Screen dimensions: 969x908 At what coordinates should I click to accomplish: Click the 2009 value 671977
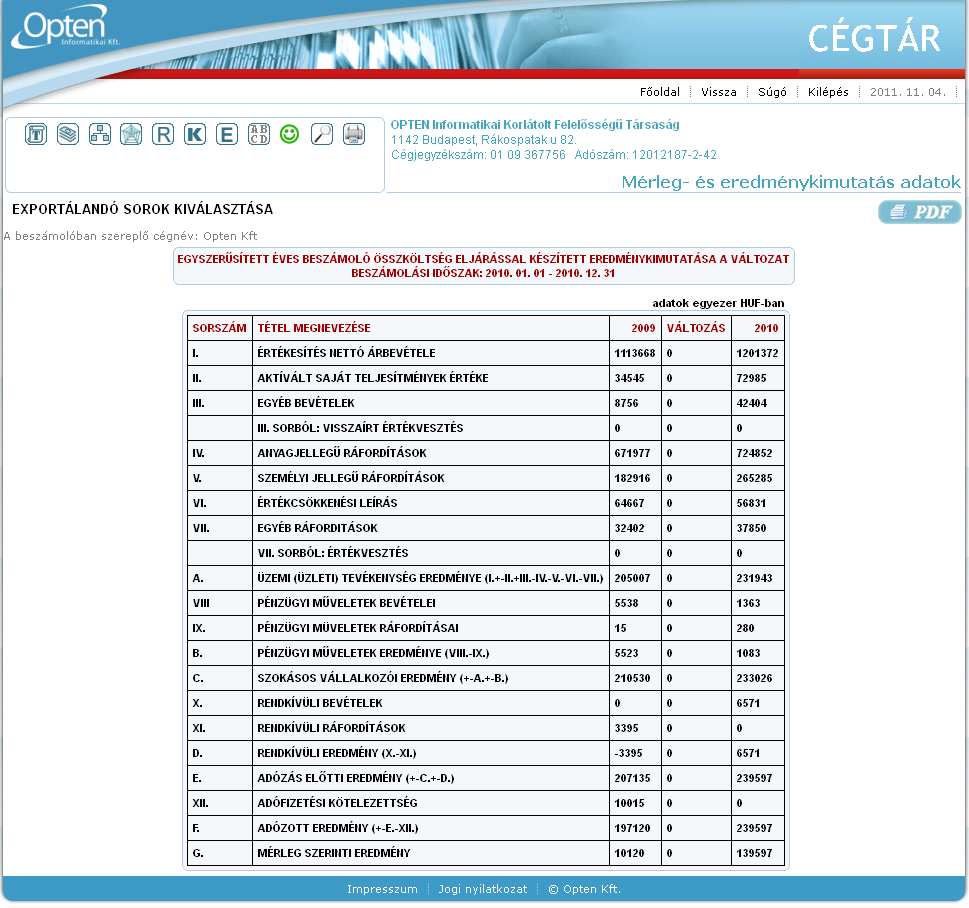click(x=632, y=453)
